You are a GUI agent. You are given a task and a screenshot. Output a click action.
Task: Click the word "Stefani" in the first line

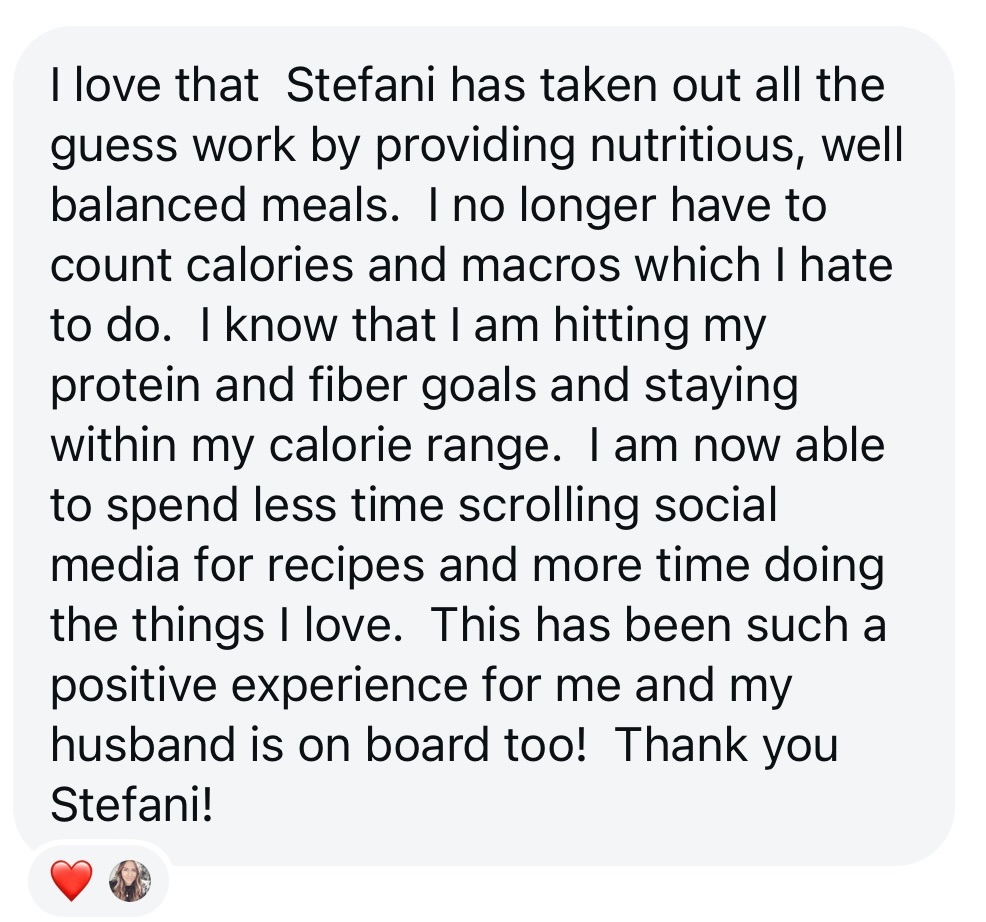(360, 85)
